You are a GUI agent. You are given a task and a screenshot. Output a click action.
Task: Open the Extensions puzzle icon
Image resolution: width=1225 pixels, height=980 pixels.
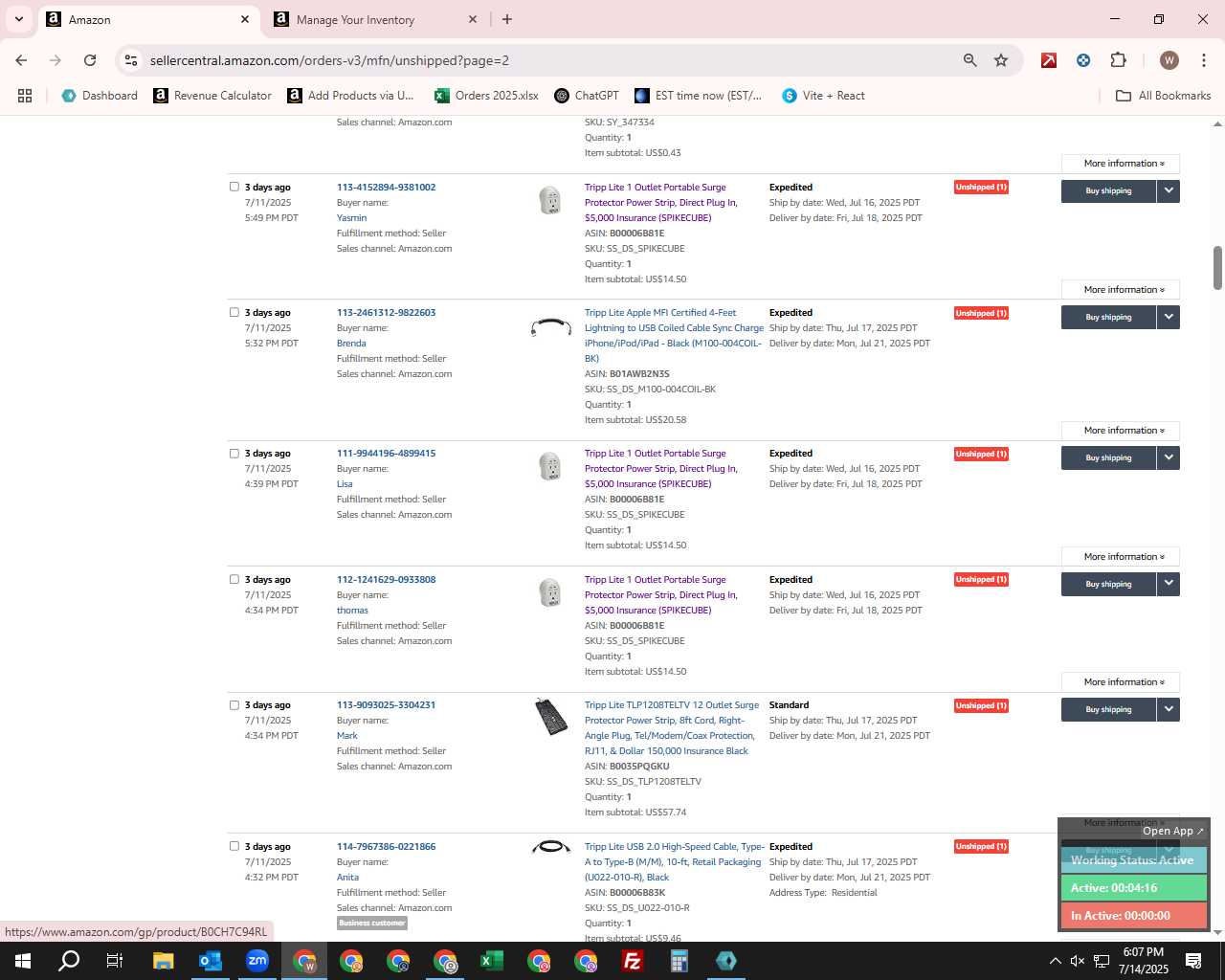[x=1118, y=60]
